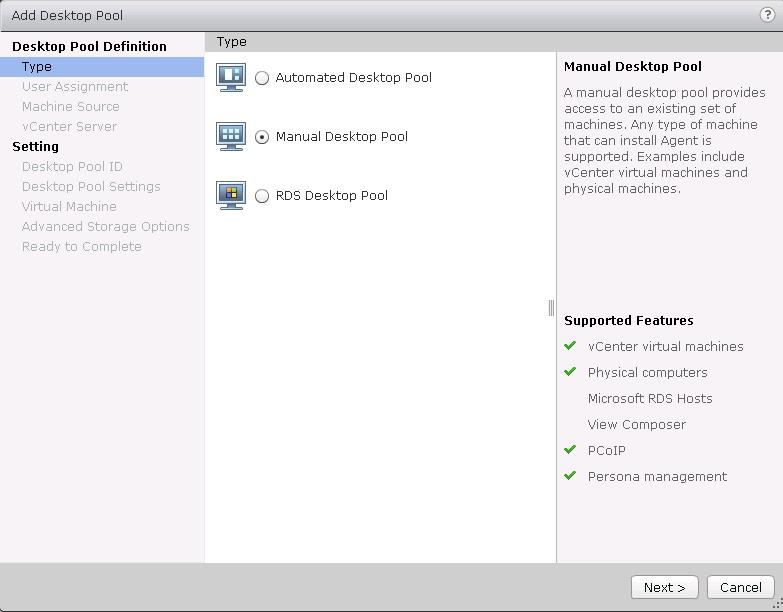Choose the RDS Desktop Pool radio option
This screenshot has width=783, height=612.
pyautogui.click(x=262, y=196)
